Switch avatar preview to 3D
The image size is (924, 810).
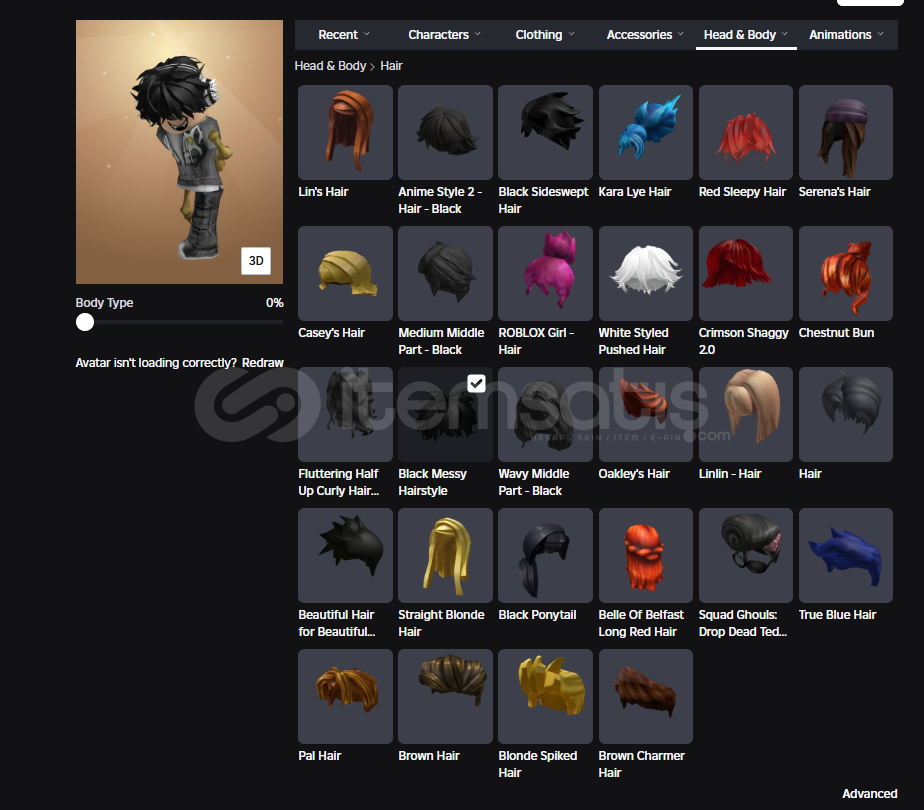(x=256, y=260)
